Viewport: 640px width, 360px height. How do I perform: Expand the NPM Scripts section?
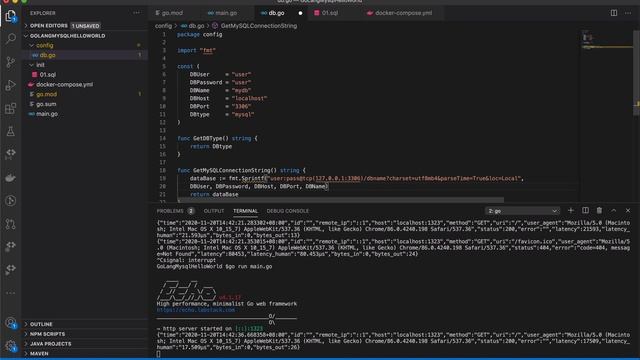85,334
